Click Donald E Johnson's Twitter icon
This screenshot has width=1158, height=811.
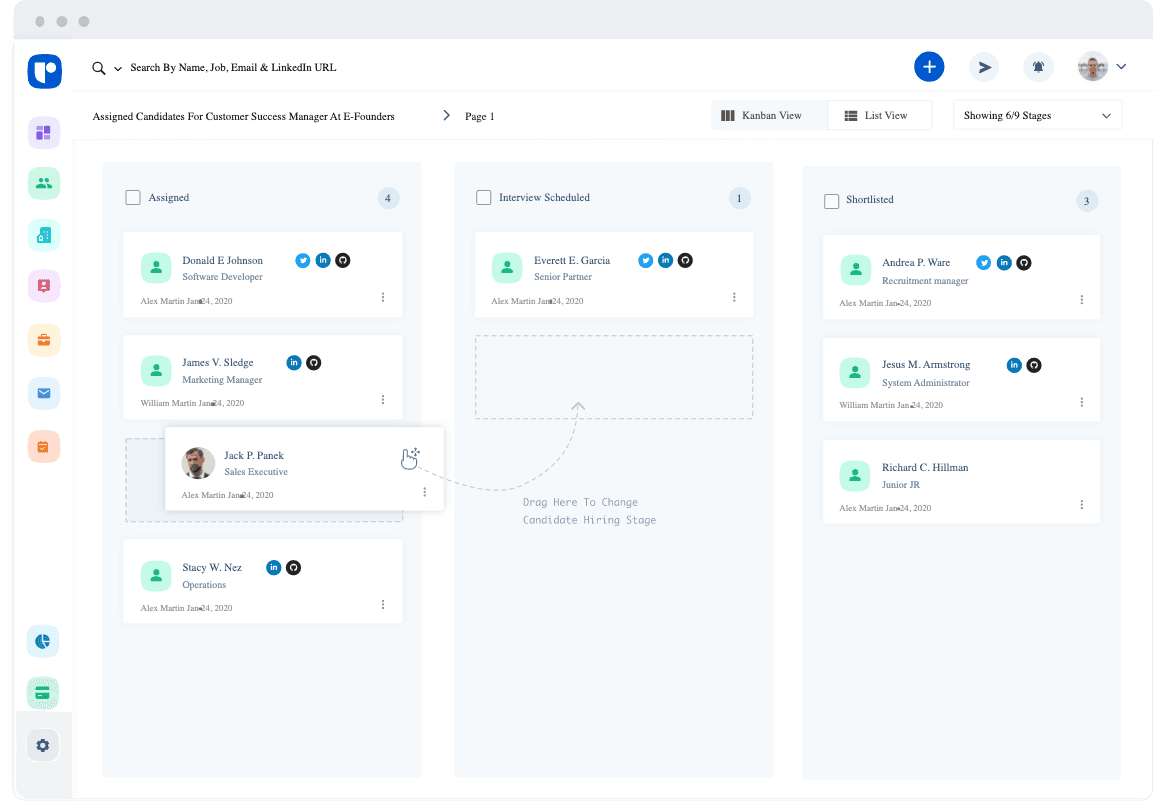pos(303,260)
